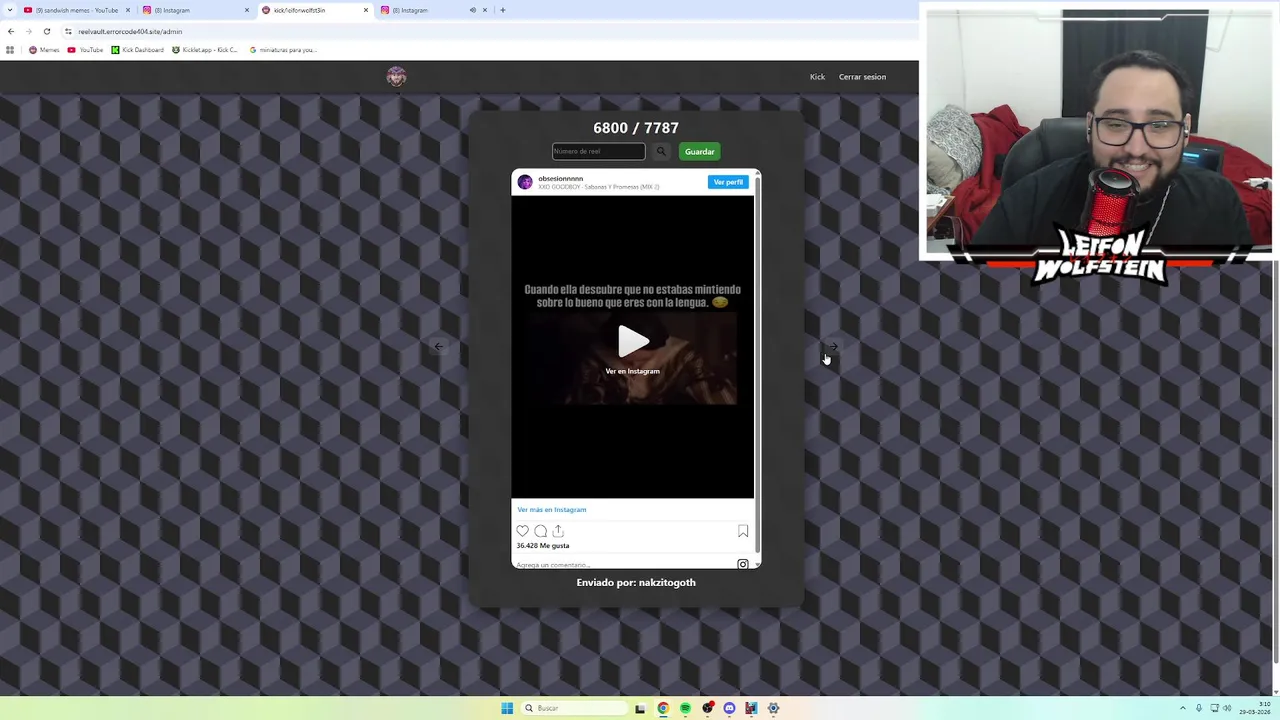Focus the Número de reel input field
Viewport: 1280px width, 720px height.
pyautogui.click(x=598, y=151)
